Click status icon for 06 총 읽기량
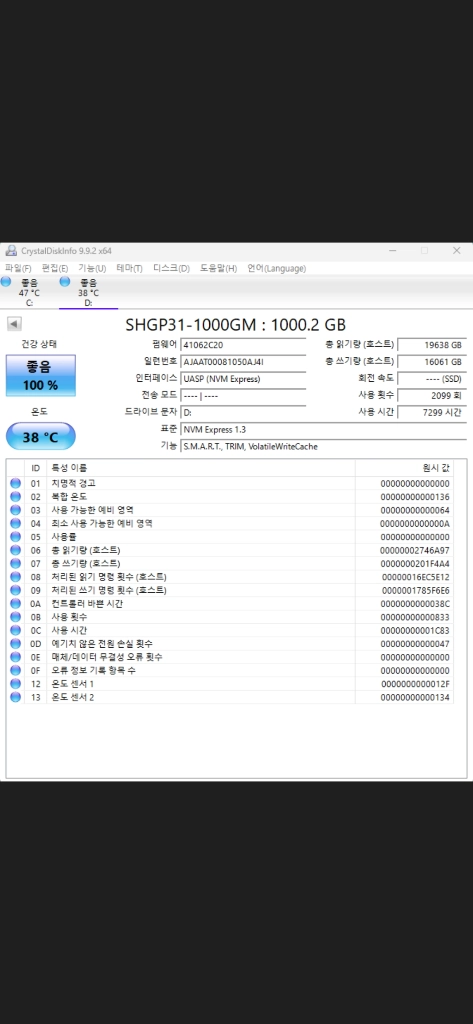The image size is (473, 1024). pyautogui.click(x=16, y=551)
